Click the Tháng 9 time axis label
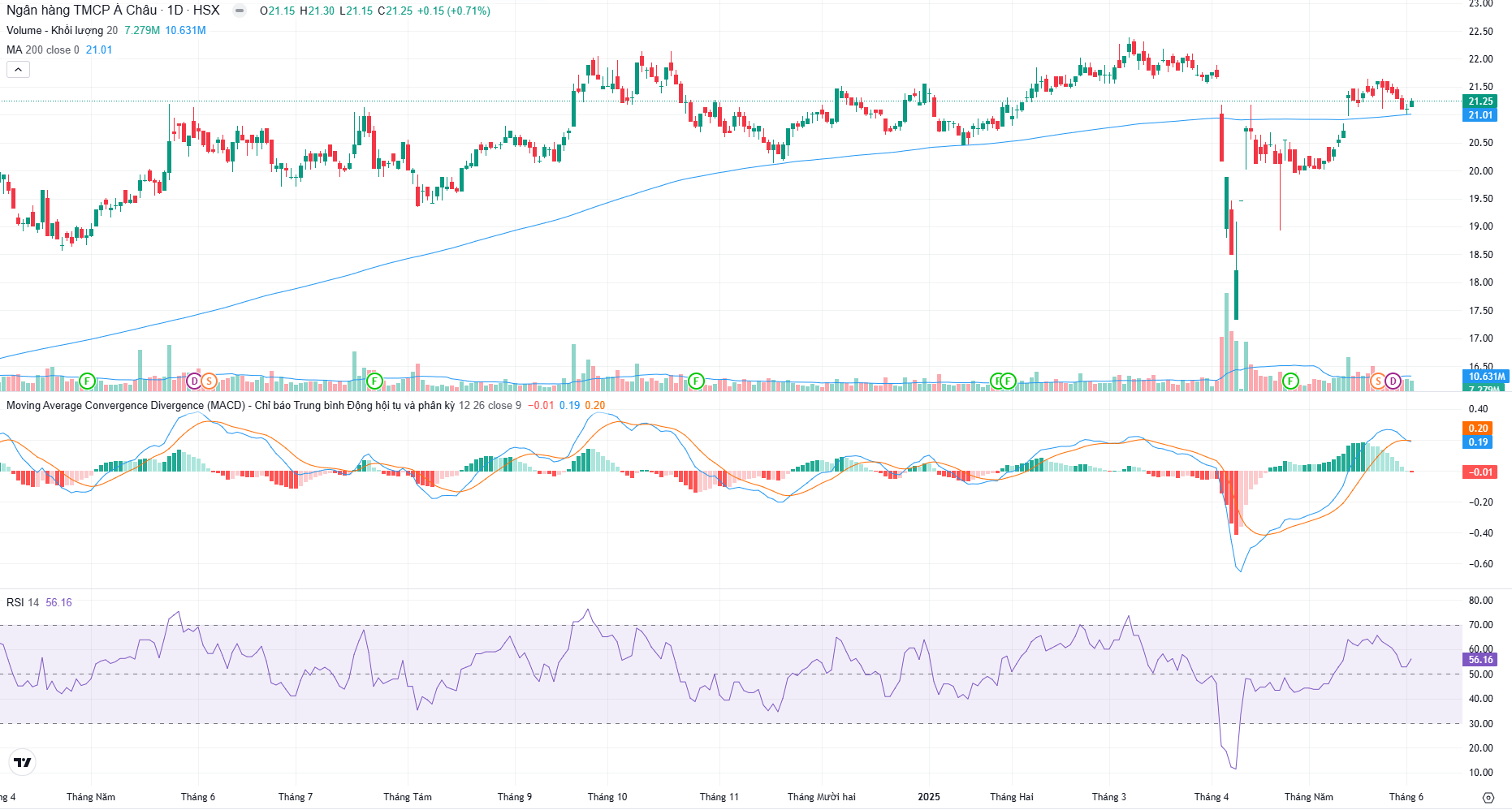Image resolution: width=1512 pixels, height=810 pixels. click(x=515, y=797)
